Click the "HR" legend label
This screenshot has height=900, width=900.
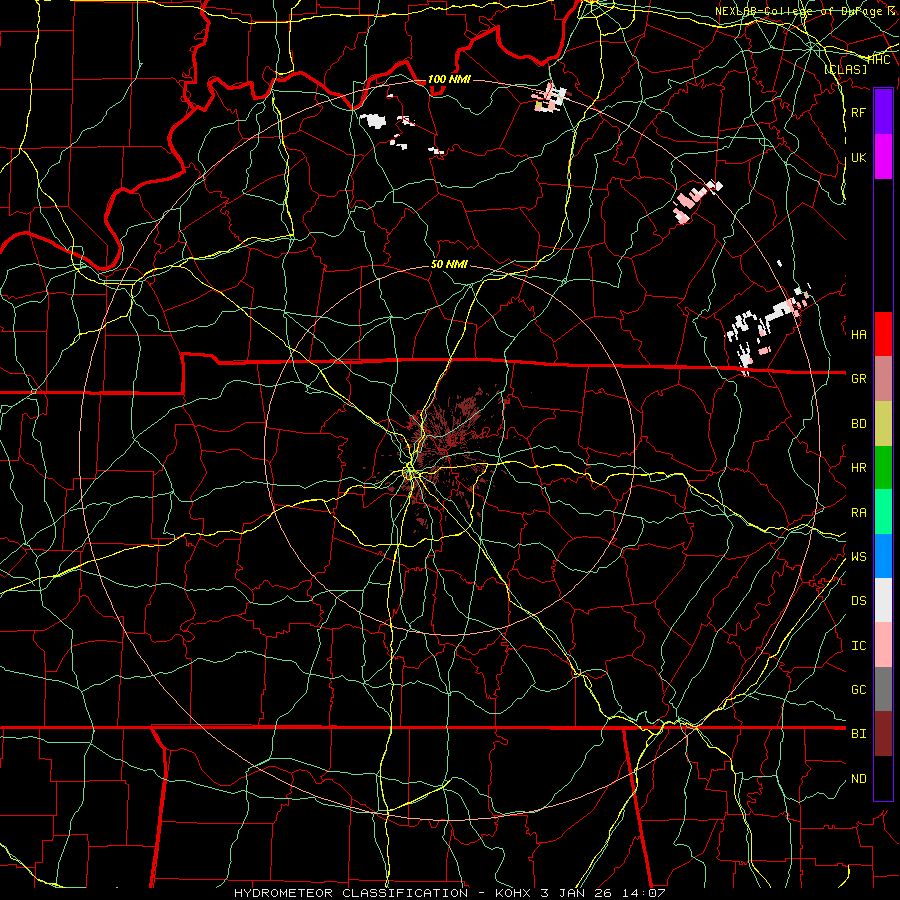tap(858, 468)
